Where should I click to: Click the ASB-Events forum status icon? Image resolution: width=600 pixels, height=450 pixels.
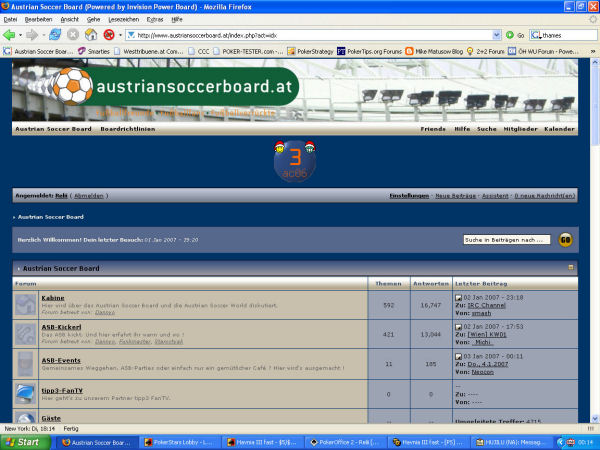26,364
